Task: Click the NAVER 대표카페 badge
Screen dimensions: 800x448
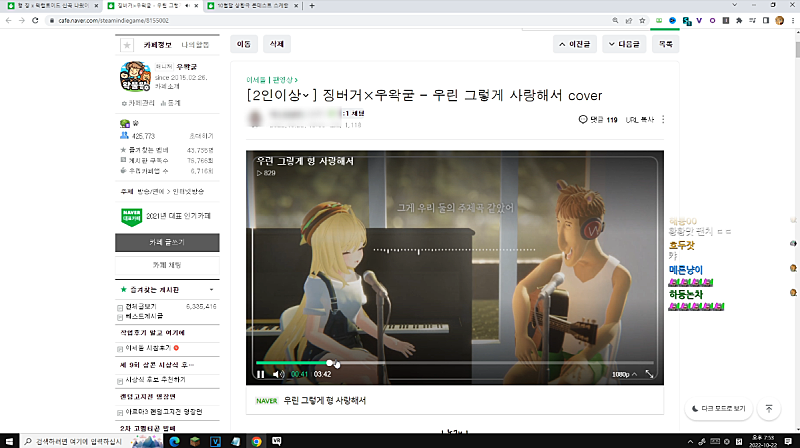Action: tap(131, 216)
